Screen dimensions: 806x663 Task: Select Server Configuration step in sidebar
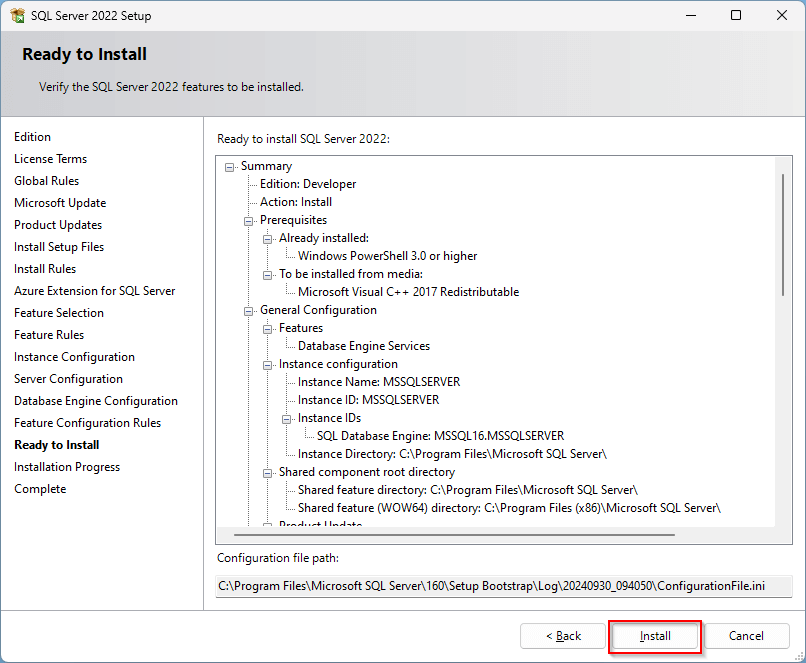point(68,379)
